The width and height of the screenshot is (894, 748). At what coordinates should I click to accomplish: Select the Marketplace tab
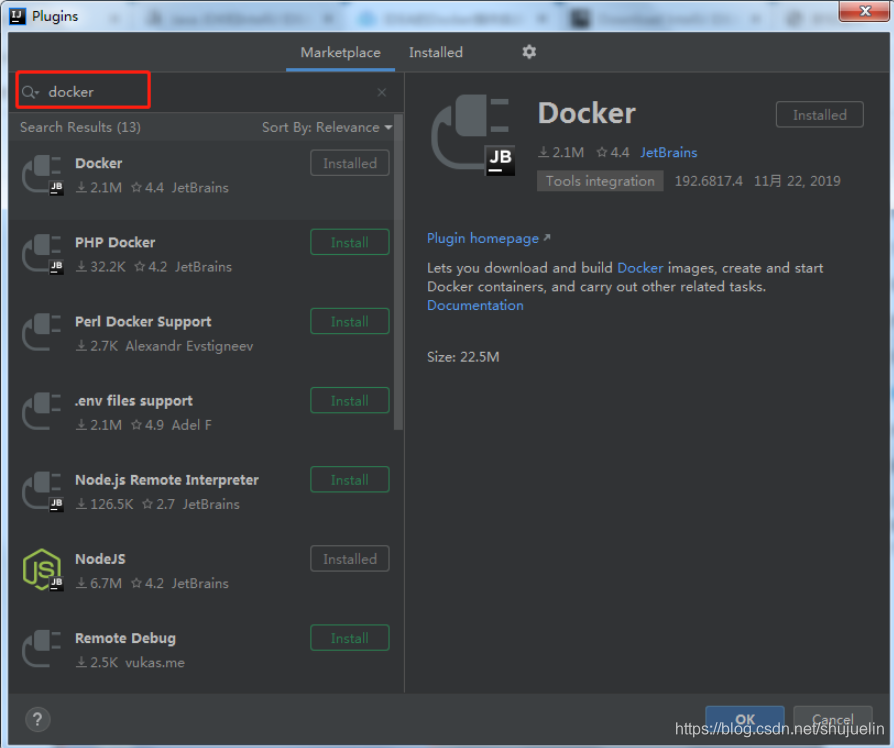340,52
